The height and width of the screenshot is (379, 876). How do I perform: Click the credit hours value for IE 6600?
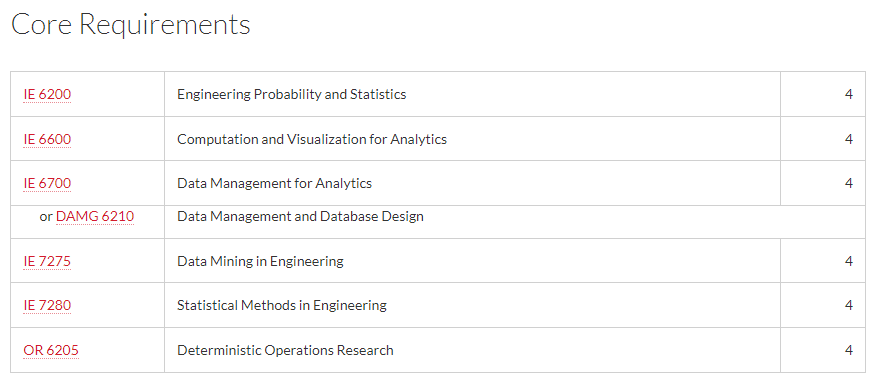(x=849, y=139)
